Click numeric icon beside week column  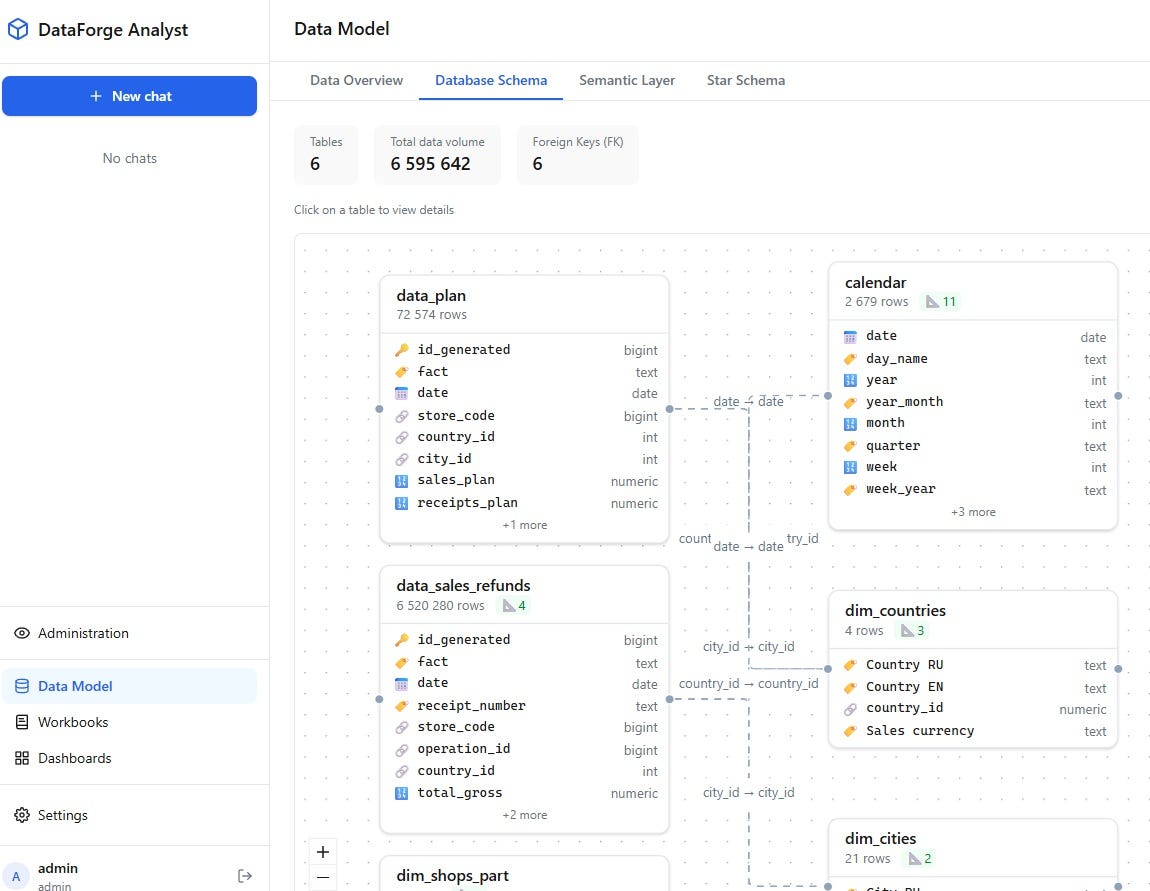[850, 467]
